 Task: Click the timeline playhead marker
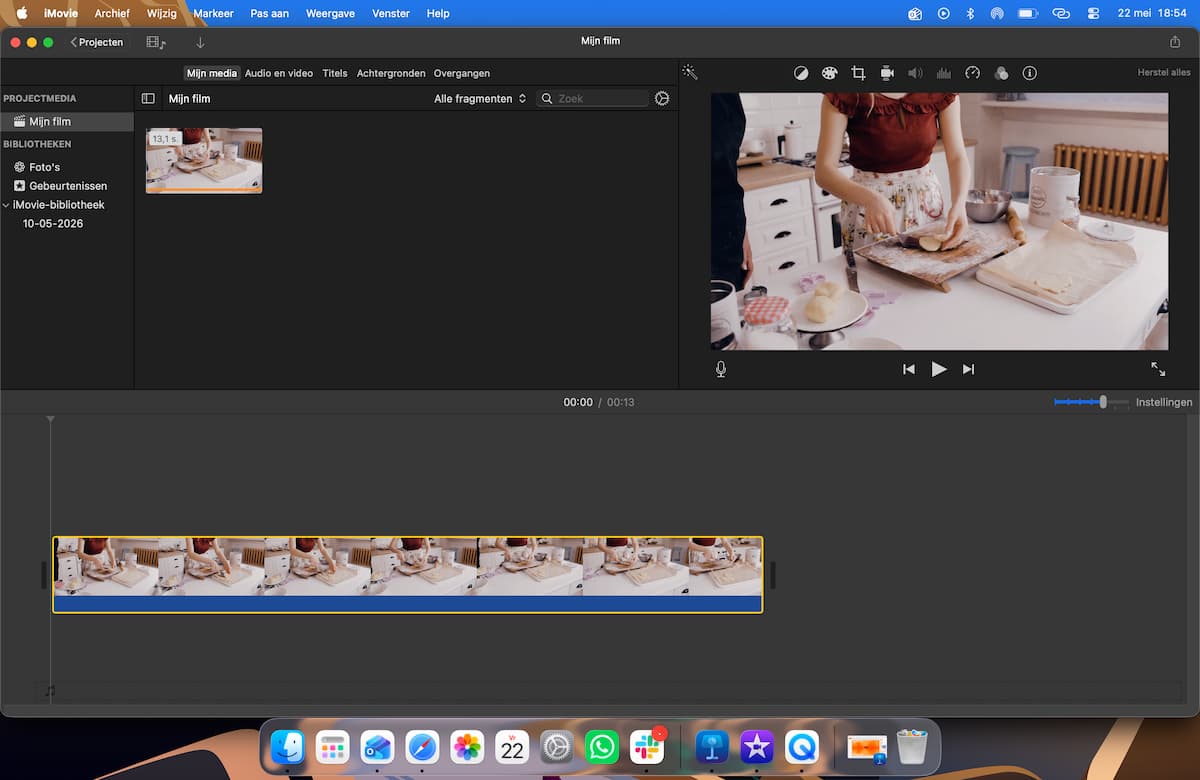(50, 419)
